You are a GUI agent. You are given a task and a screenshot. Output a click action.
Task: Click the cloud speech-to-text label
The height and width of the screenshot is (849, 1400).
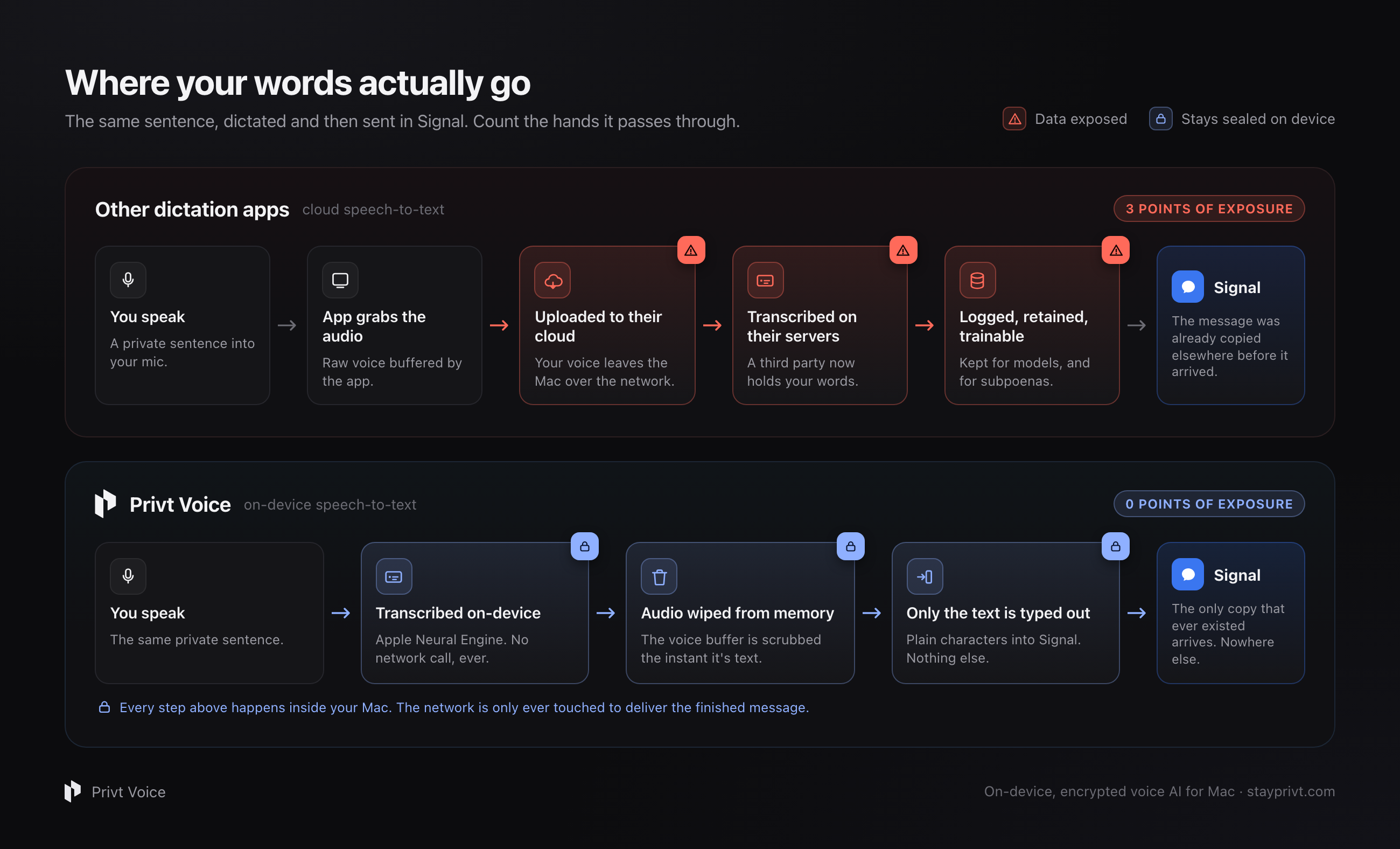(373, 210)
